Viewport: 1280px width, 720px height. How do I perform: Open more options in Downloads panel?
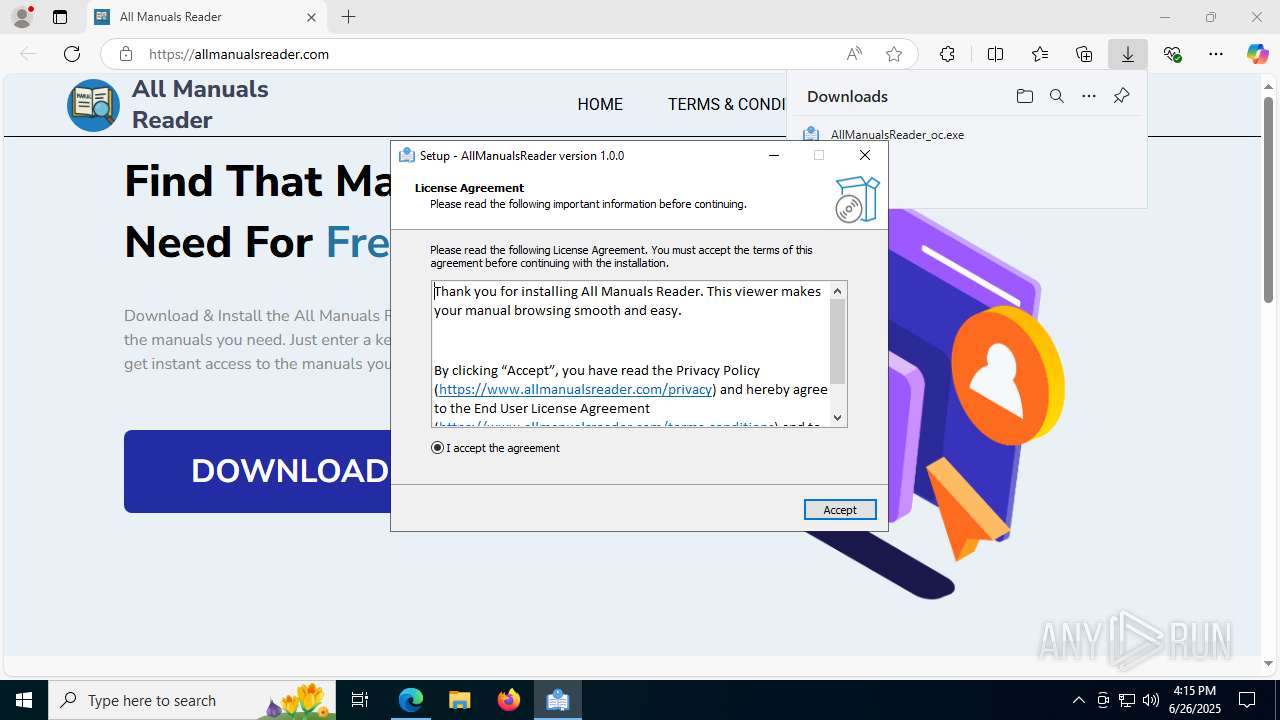tap(1089, 96)
